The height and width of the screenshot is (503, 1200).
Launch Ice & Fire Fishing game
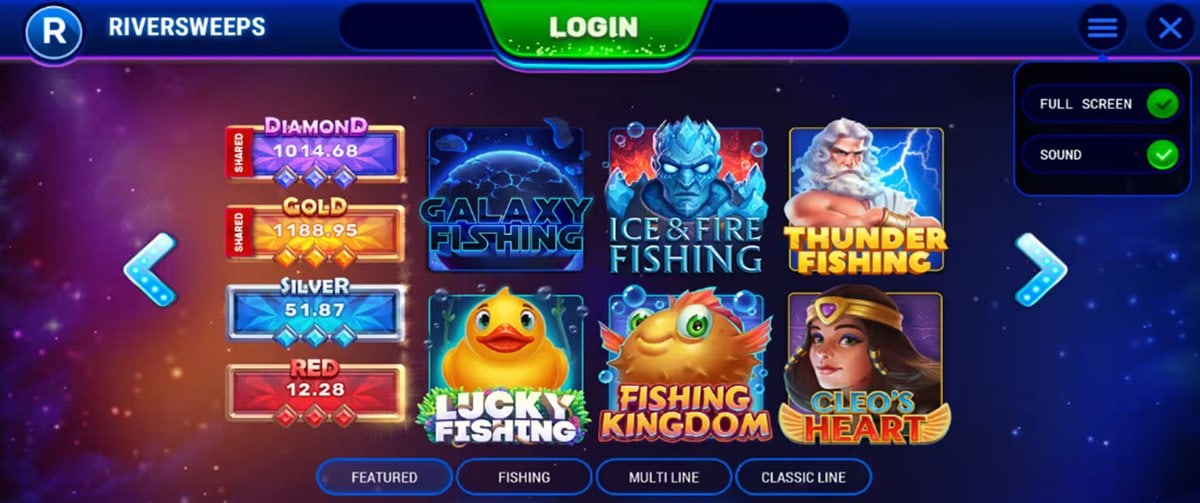tap(686, 199)
